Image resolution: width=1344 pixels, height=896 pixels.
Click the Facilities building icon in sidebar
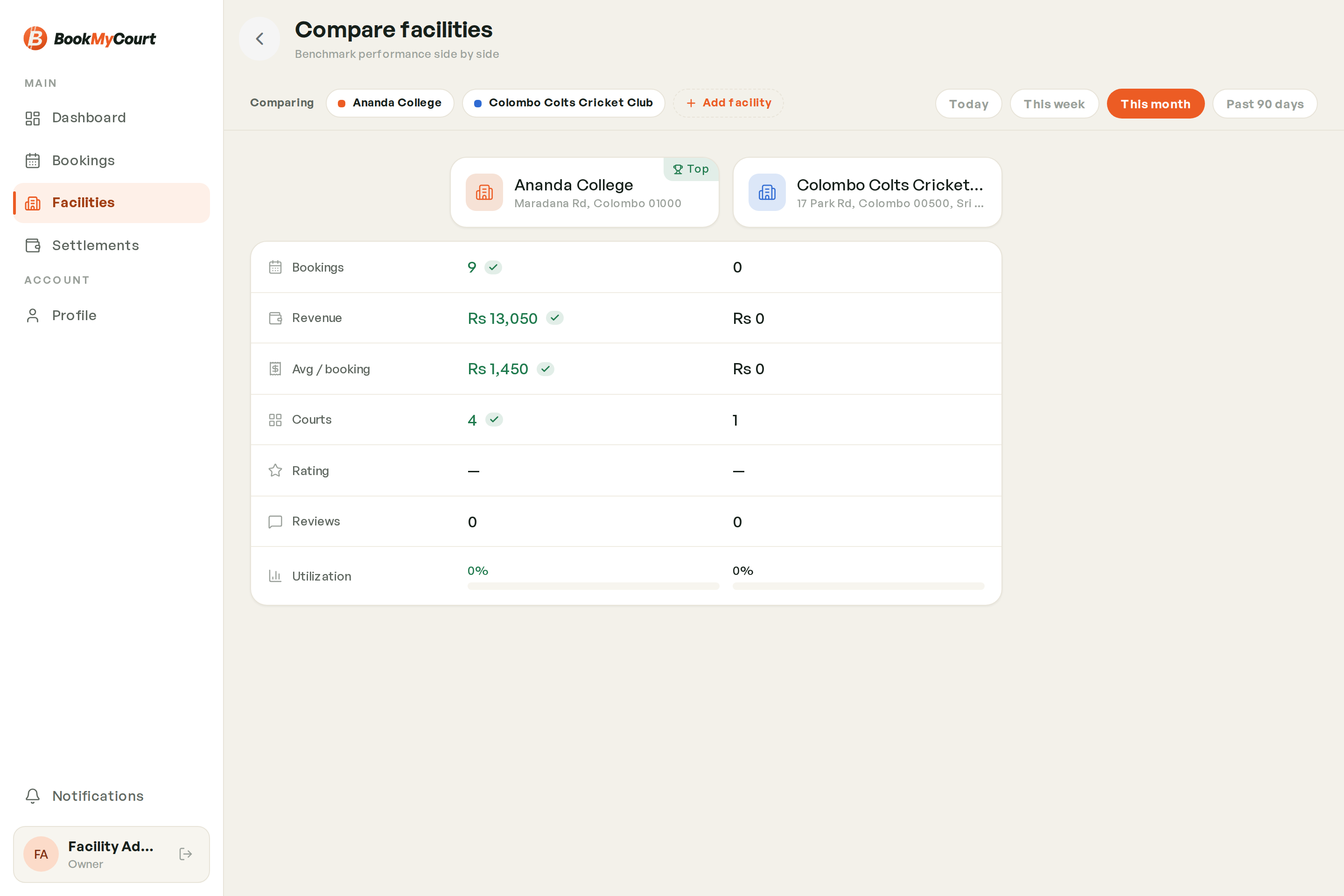(x=33, y=203)
